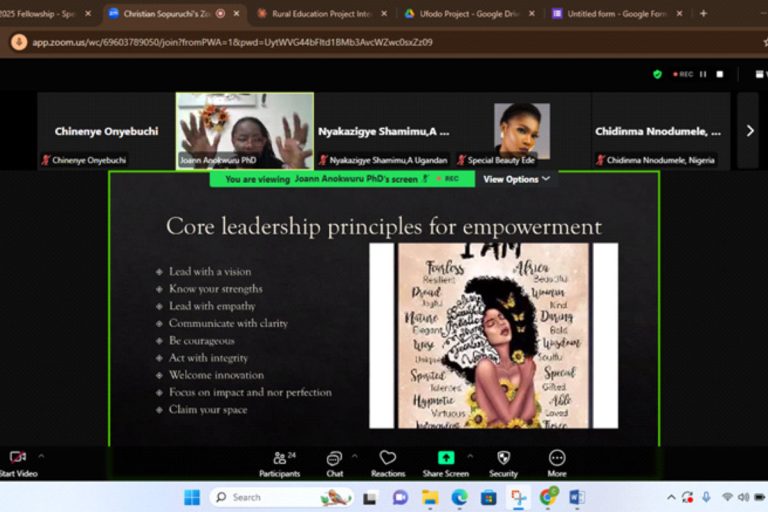Viewport: 768px width, 512px height.
Task: Pause the meeting recording
Action: point(703,74)
